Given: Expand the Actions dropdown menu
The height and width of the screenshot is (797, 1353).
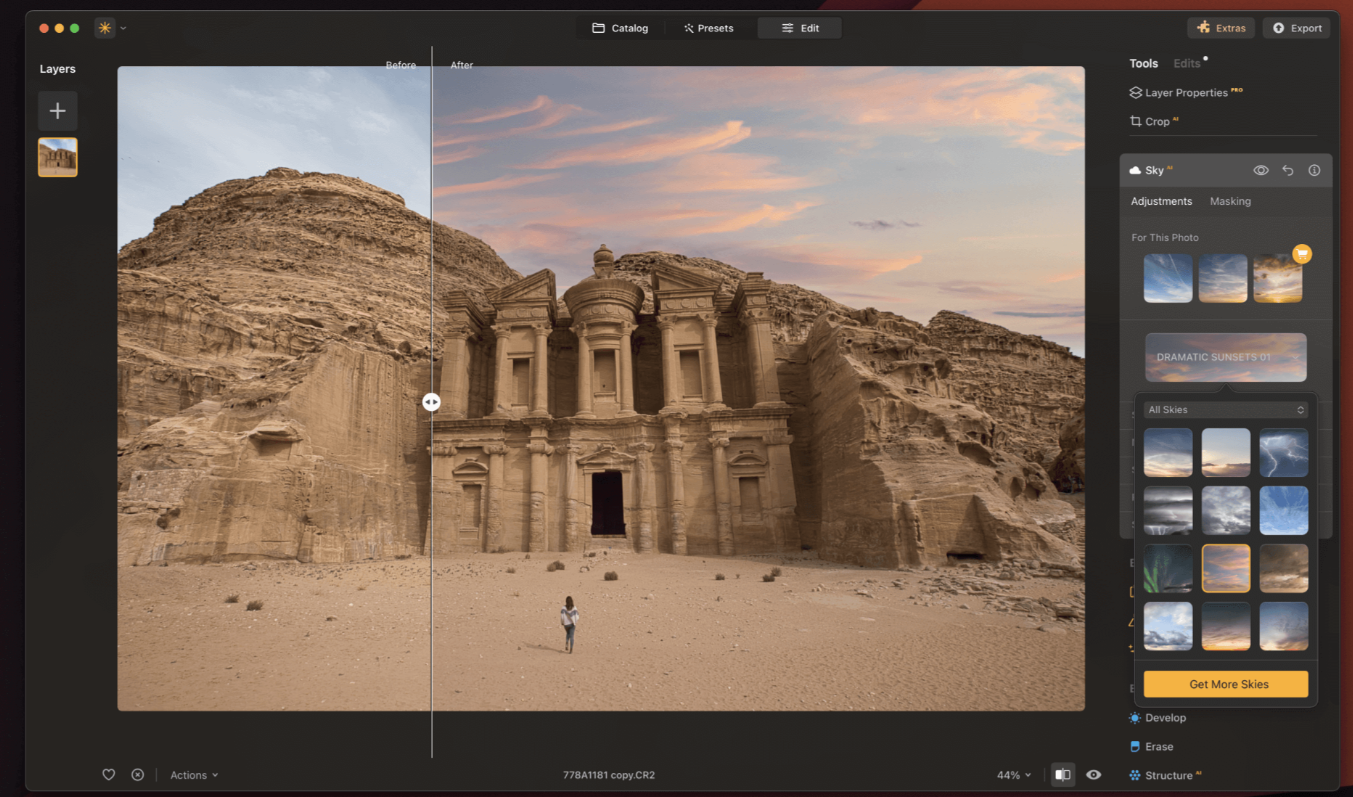Looking at the screenshot, I should [194, 775].
